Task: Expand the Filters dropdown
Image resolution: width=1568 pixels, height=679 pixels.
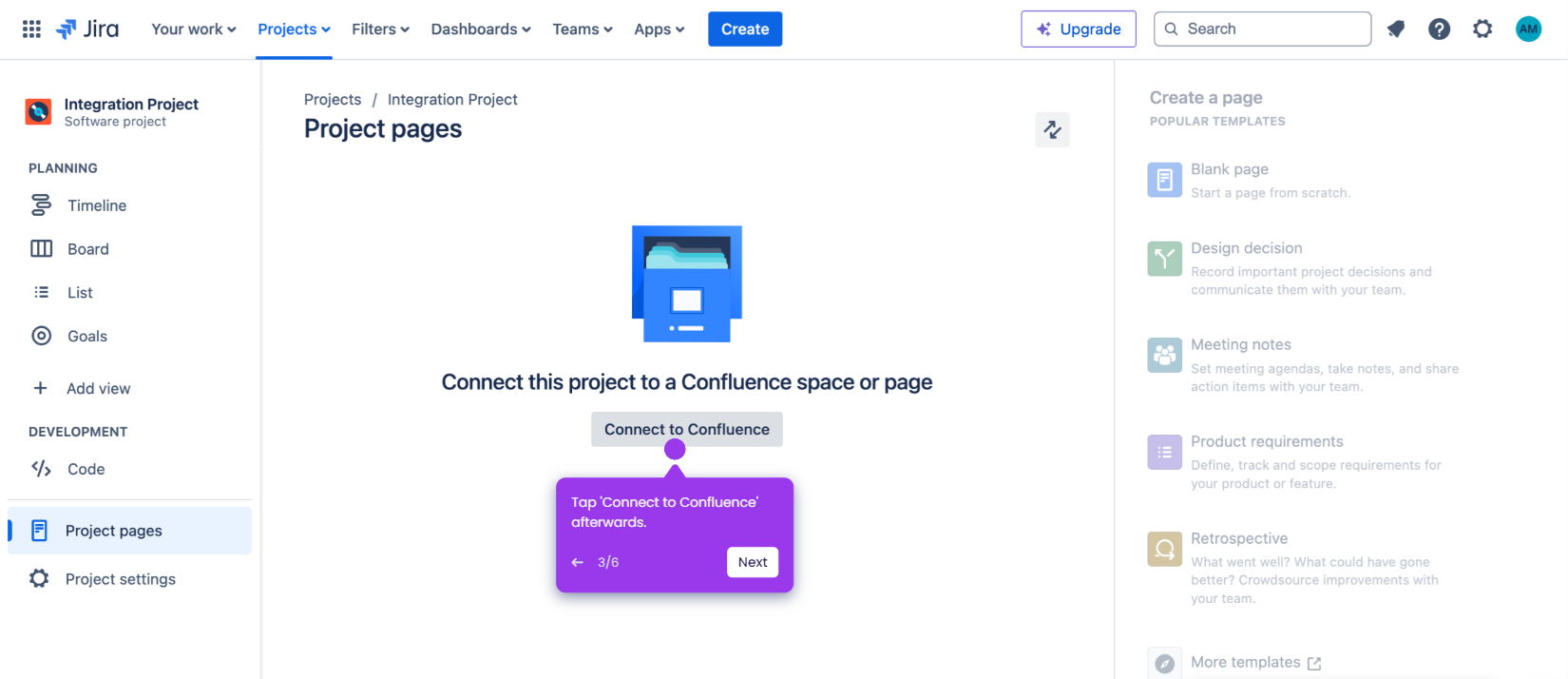Action: (380, 29)
